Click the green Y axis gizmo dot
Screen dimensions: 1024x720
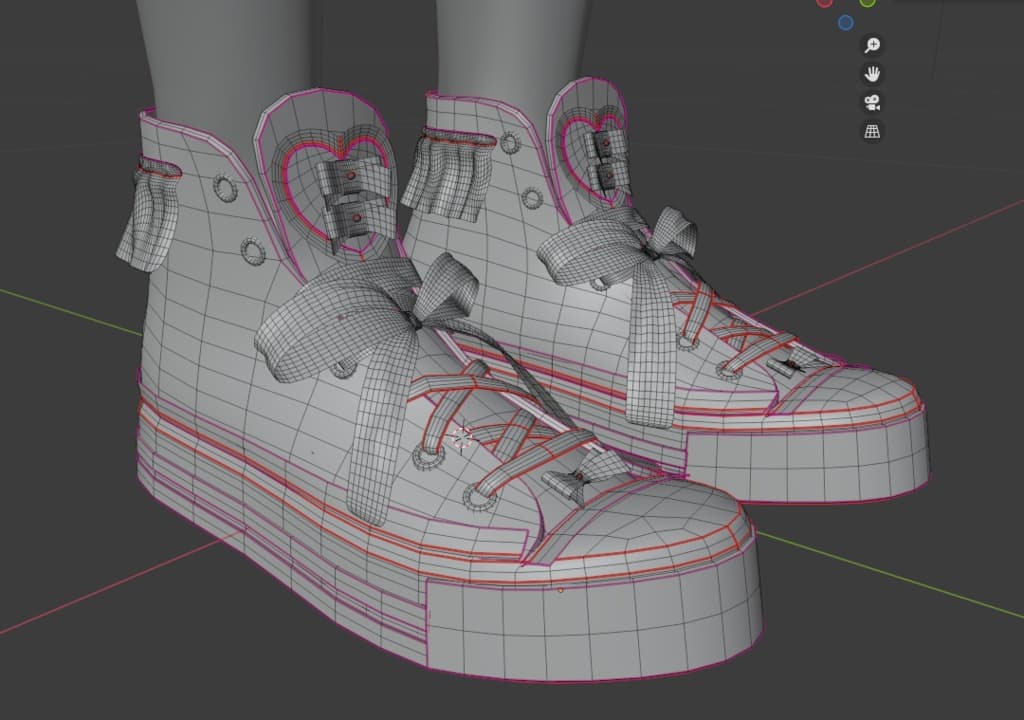point(867,2)
